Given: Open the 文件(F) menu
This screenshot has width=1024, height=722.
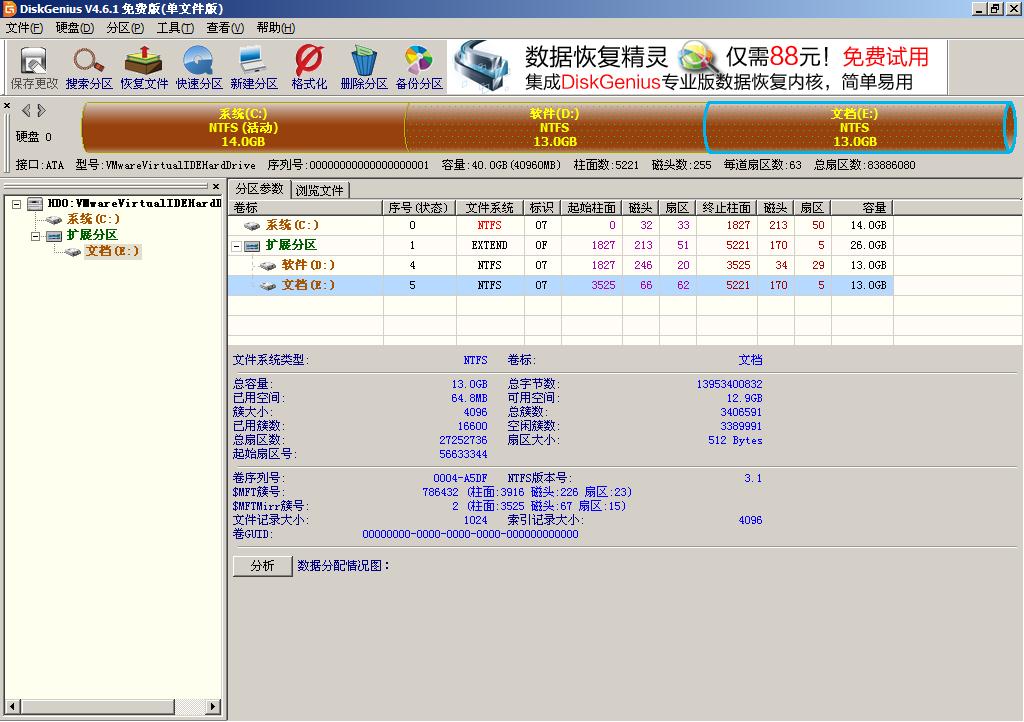Looking at the screenshot, I should click(x=24, y=27).
